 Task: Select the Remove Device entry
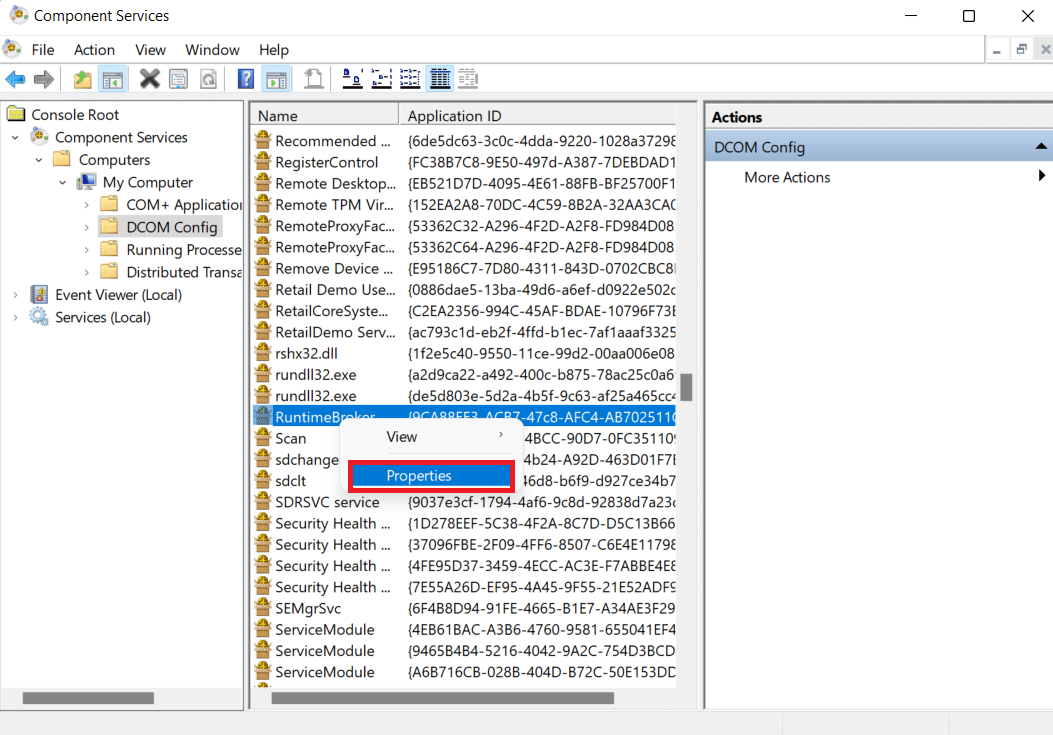point(334,268)
